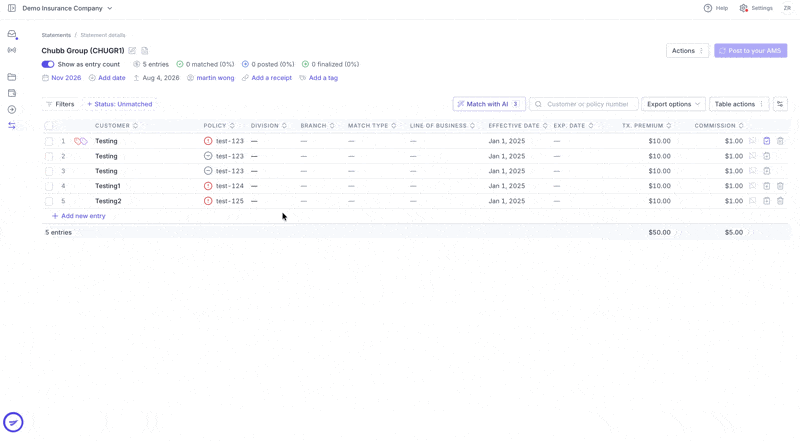The height and width of the screenshot is (441, 800).
Task: Open the chat bubble launcher icon
Action: click(x=13, y=422)
